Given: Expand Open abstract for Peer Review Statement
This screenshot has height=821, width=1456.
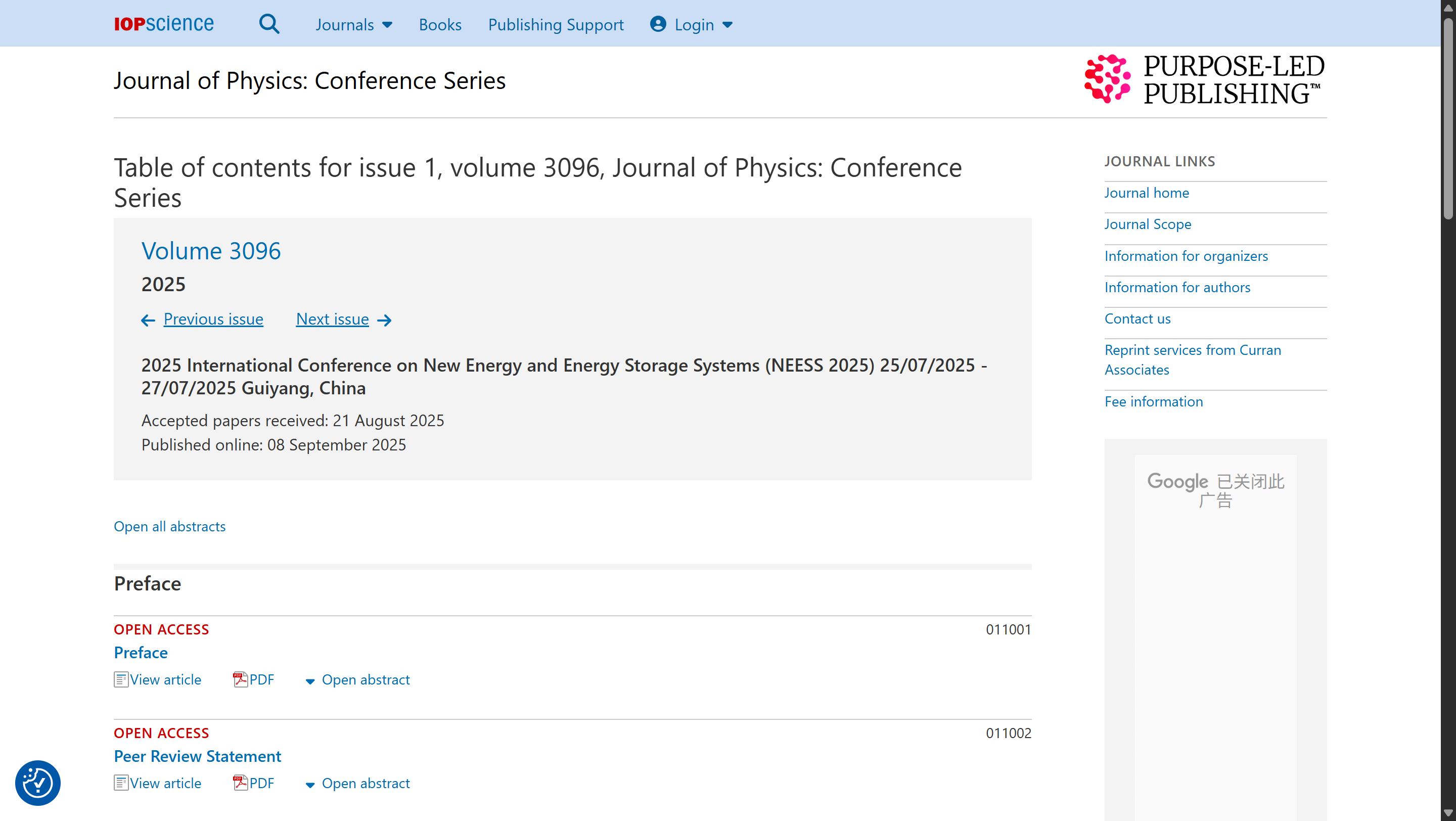Looking at the screenshot, I should coord(358,783).
